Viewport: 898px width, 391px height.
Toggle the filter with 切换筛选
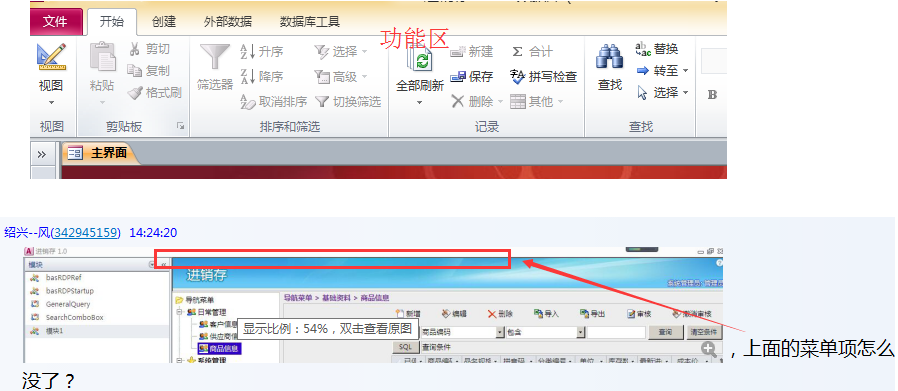tap(348, 102)
